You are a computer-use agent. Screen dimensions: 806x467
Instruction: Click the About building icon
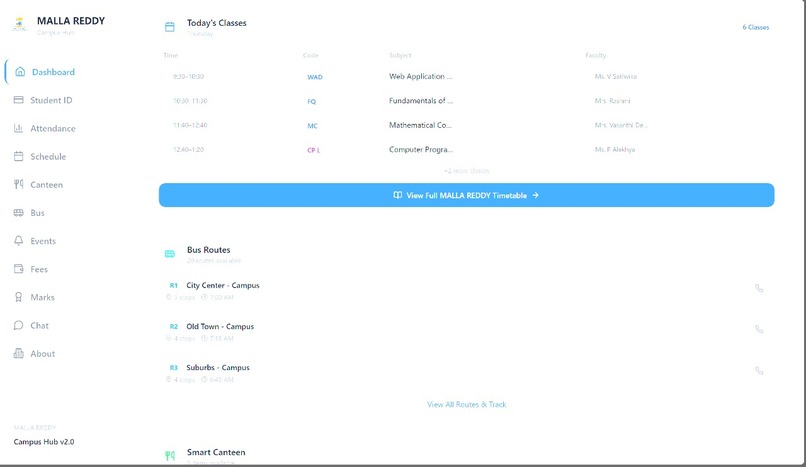pos(19,353)
